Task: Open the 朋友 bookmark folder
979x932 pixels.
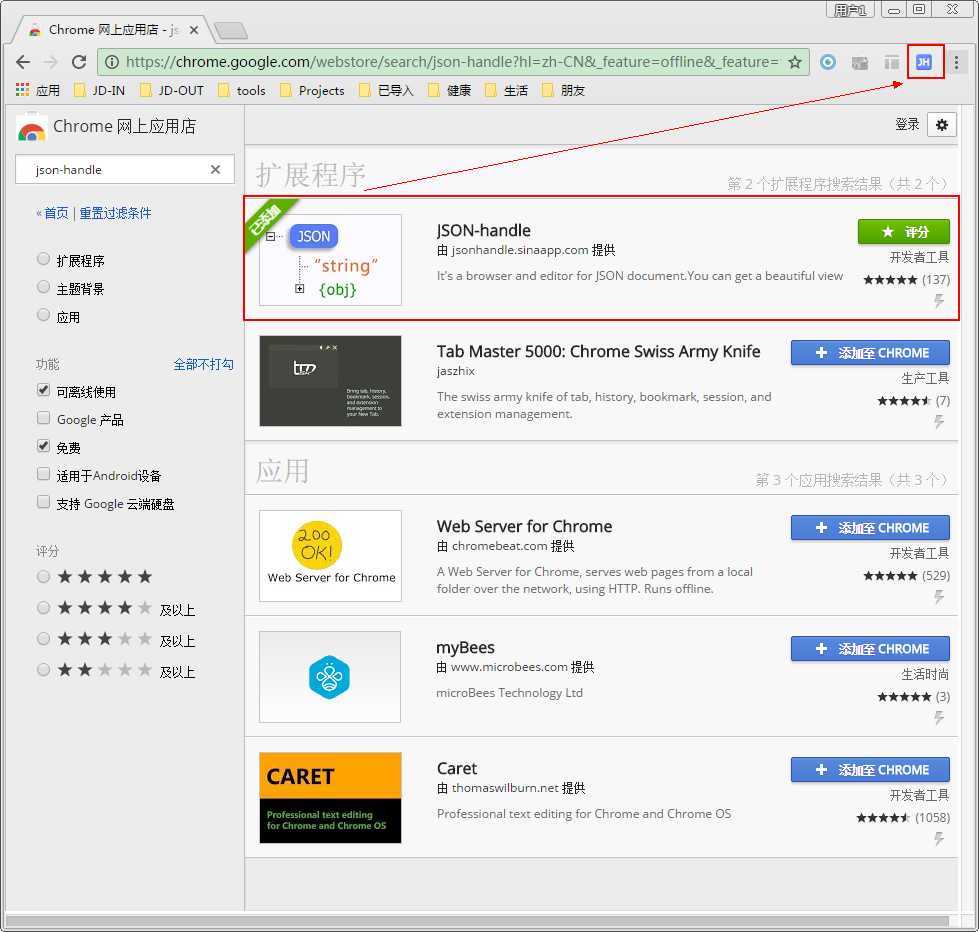Action: [564, 91]
